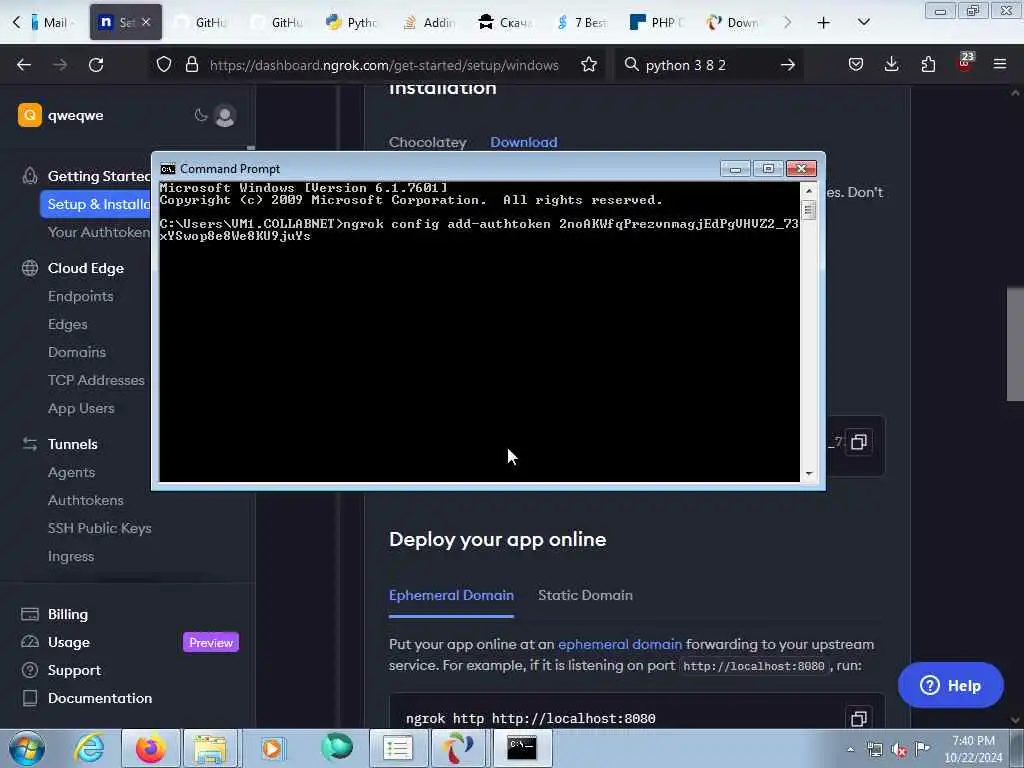Screen dimensions: 1024x768
Task: Go to Agents
Action: (71, 472)
